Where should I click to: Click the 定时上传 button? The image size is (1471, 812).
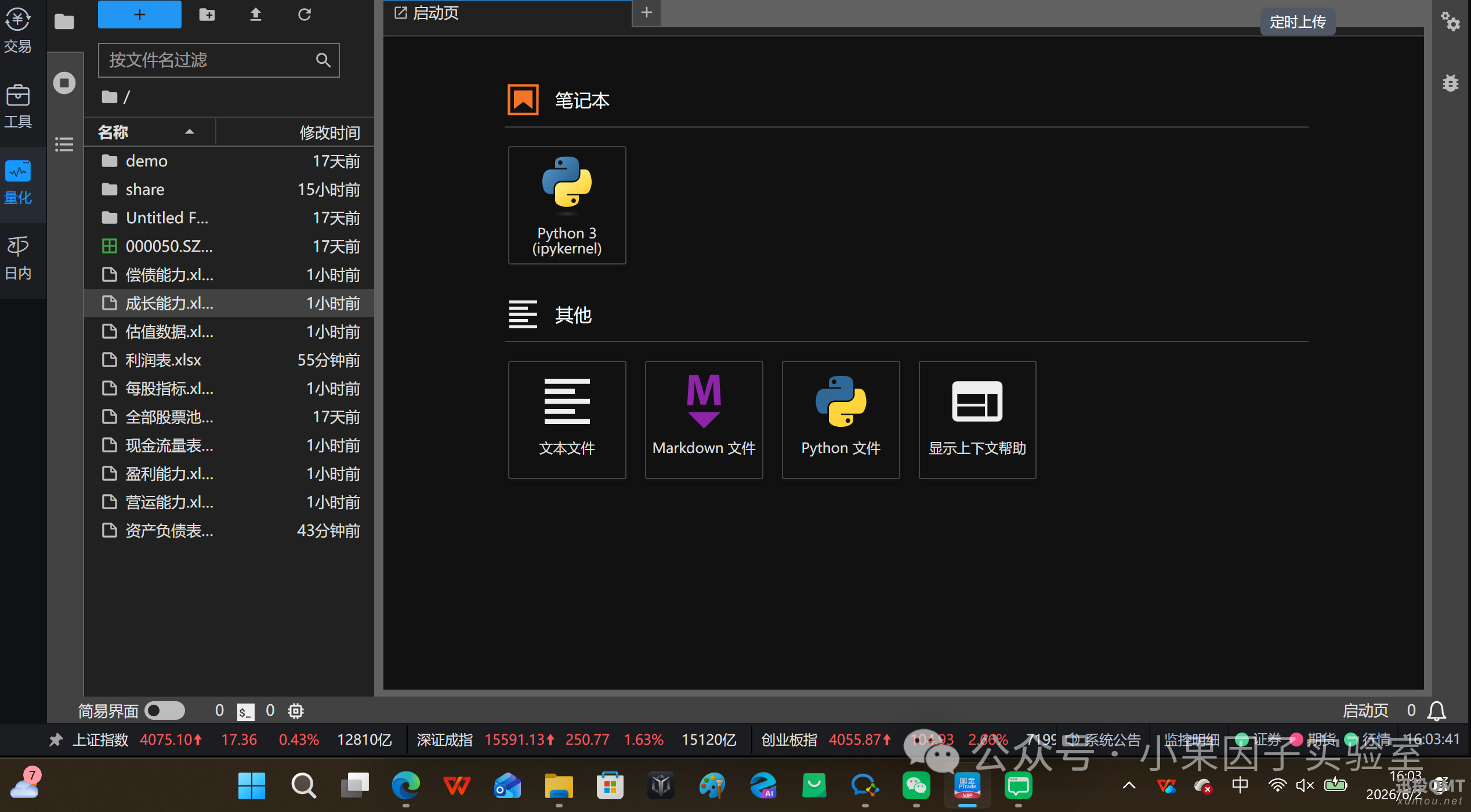[x=1298, y=22]
